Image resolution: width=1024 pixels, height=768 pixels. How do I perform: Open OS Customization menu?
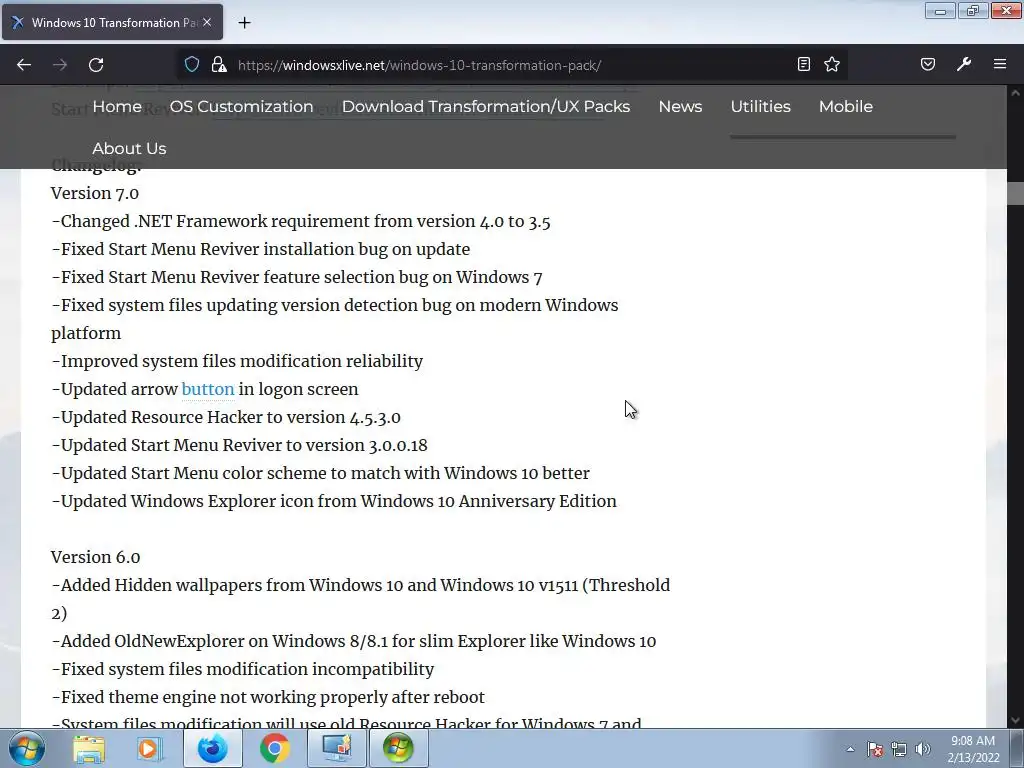[x=242, y=106]
